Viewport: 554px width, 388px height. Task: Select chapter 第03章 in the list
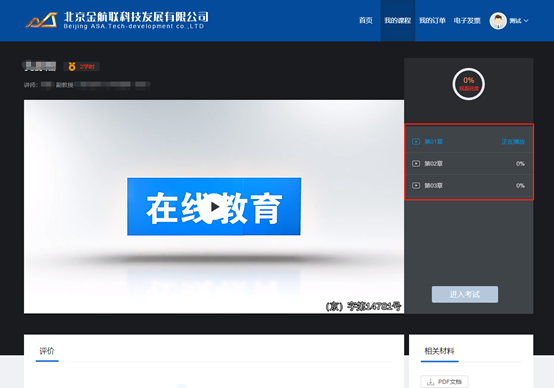click(x=468, y=186)
